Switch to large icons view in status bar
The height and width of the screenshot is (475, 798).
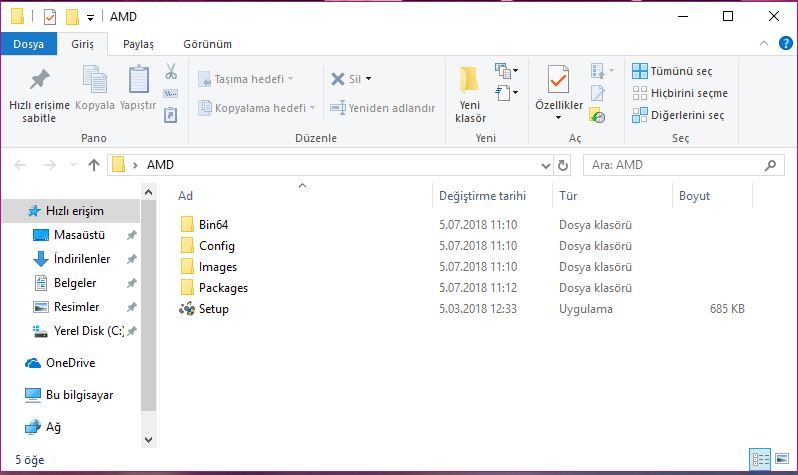point(782,460)
